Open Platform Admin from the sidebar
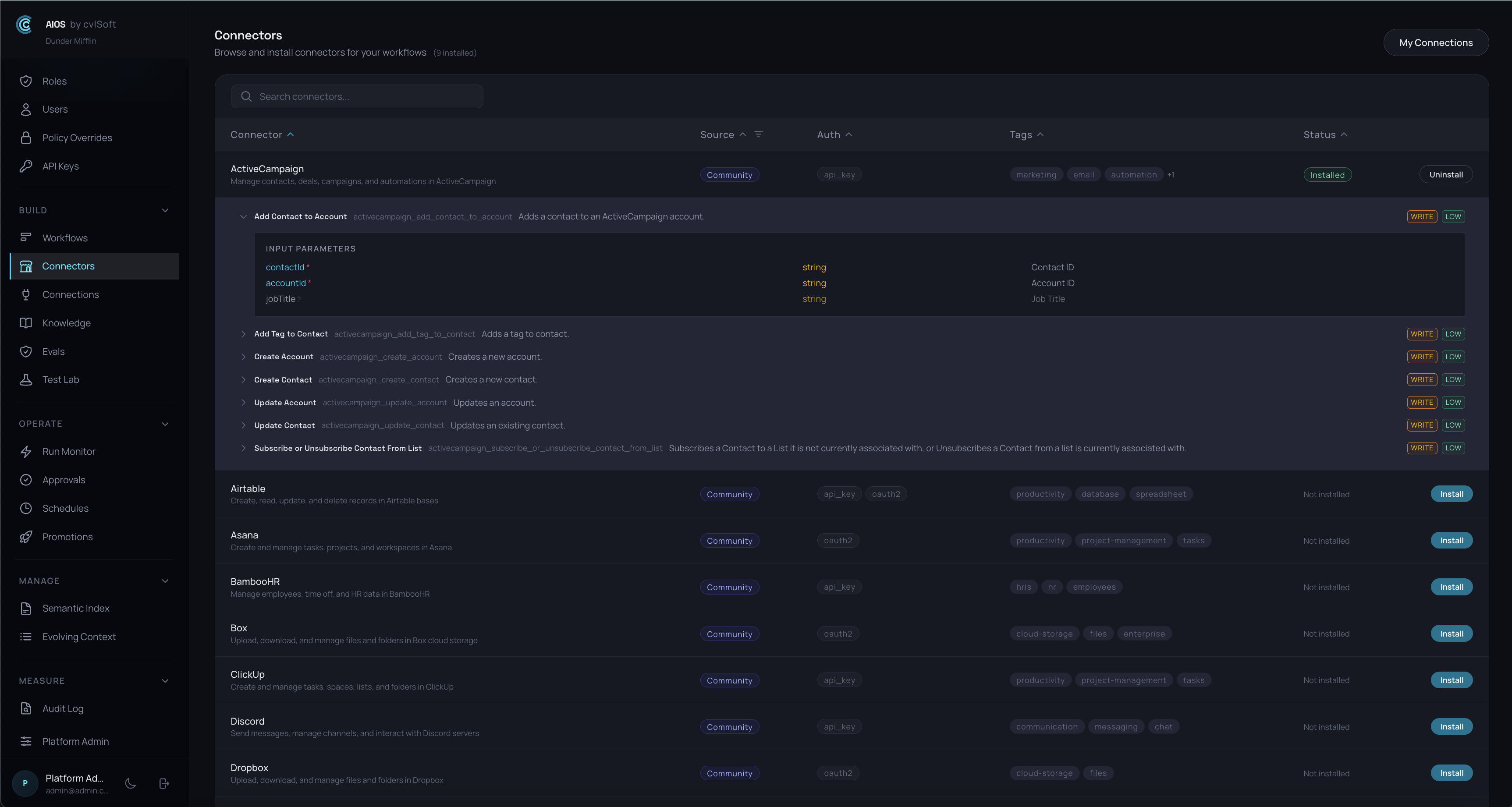Viewport: 1512px width, 807px height. [x=75, y=741]
